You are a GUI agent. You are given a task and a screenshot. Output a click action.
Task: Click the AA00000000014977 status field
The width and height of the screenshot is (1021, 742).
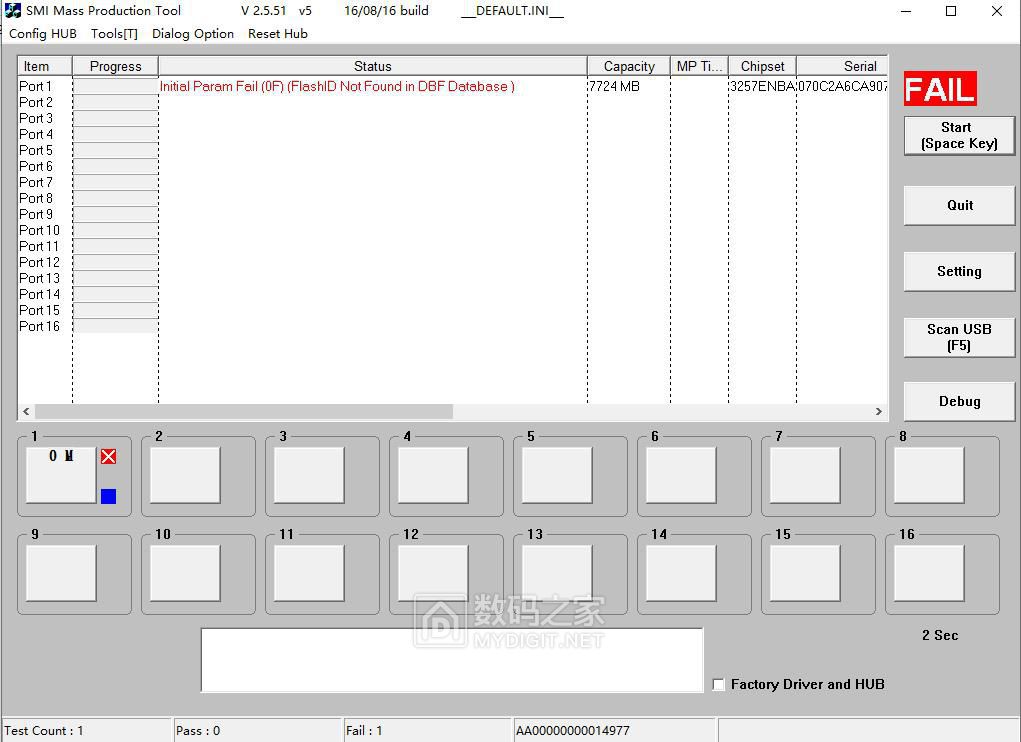(615, 730)
